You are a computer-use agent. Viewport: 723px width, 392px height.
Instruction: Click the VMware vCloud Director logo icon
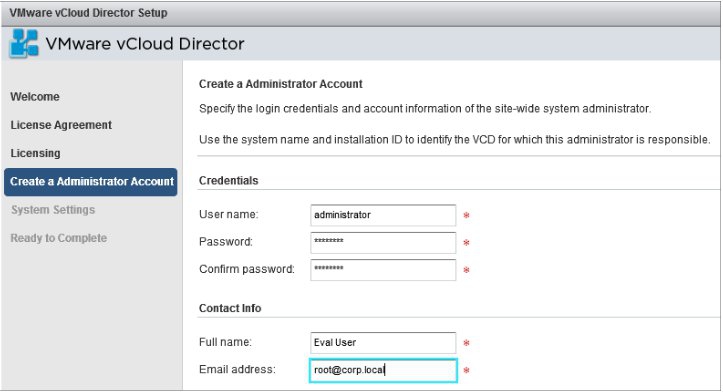pyautogui.click(x=24, y=43)
